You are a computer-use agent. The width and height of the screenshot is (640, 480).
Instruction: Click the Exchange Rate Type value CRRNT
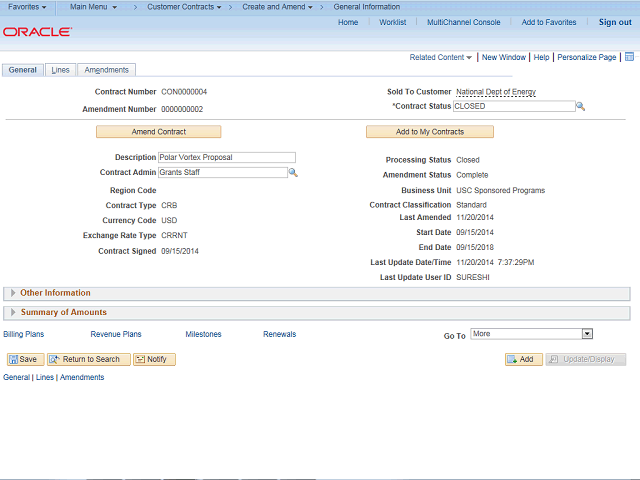(174, 236)
